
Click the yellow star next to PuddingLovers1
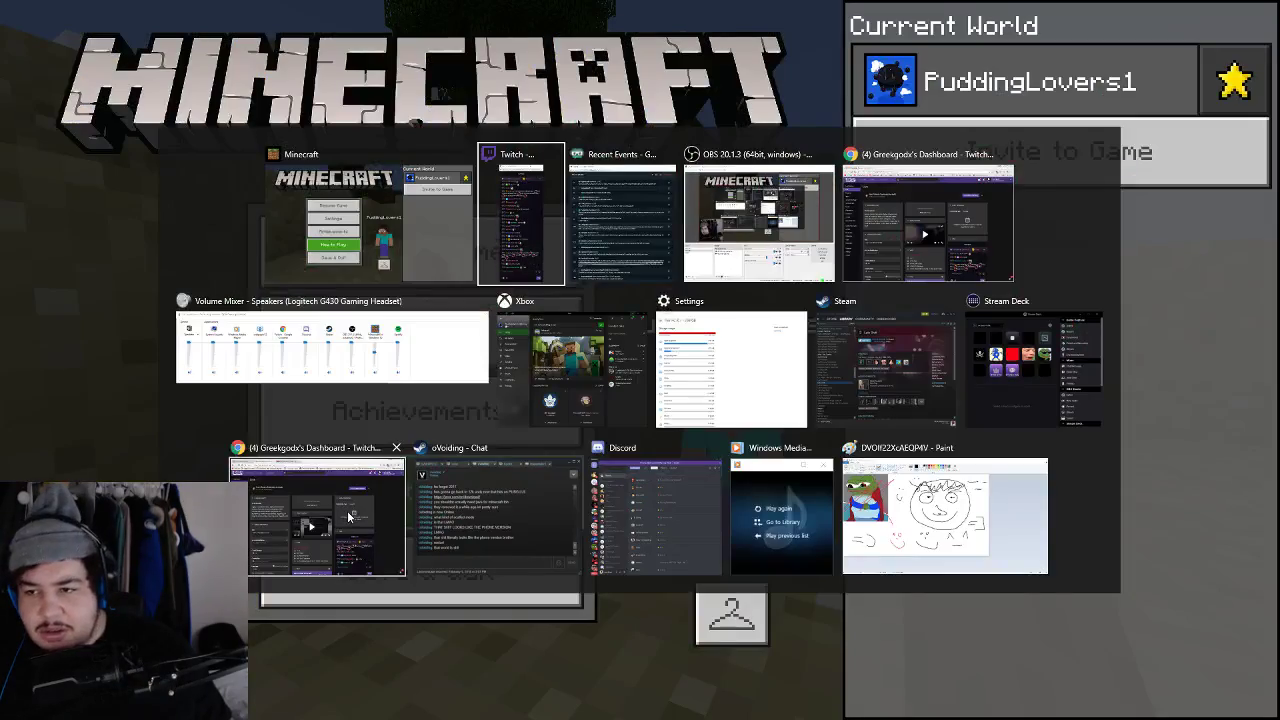[1235, 81]
